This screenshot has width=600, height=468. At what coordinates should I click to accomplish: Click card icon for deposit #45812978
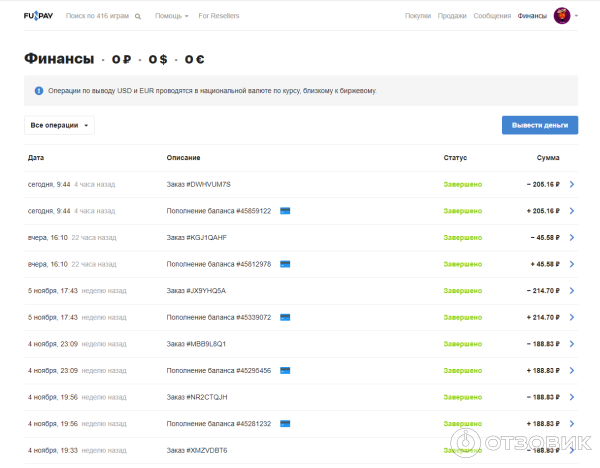pyautogui.click(x=285, y=264)
